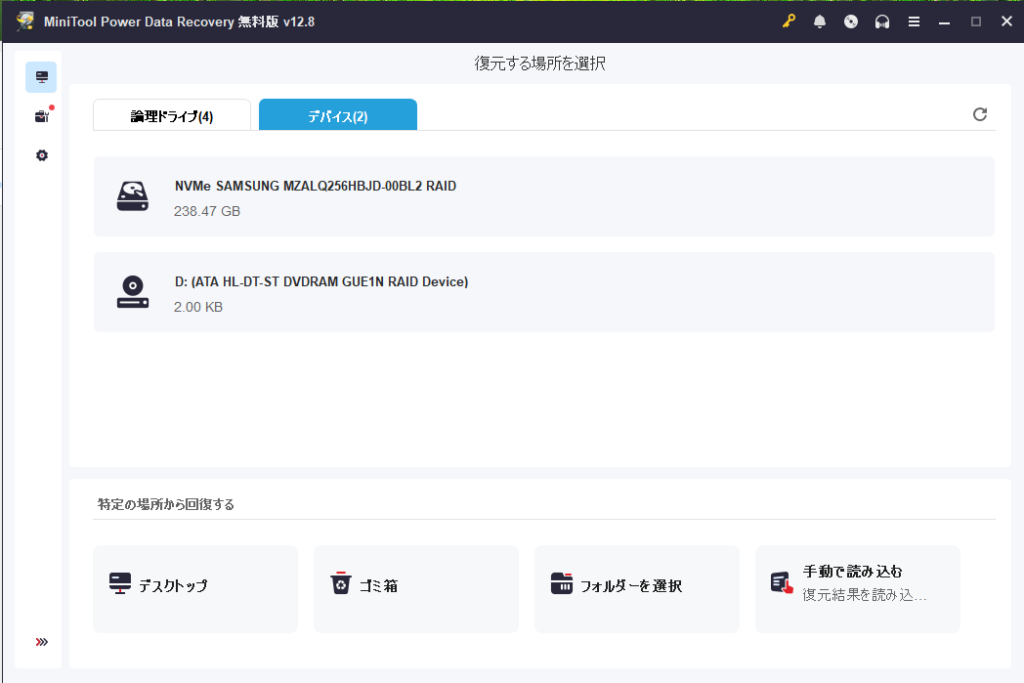Open the headset support icon
The image size is (1024, 683).
[882, 22]
